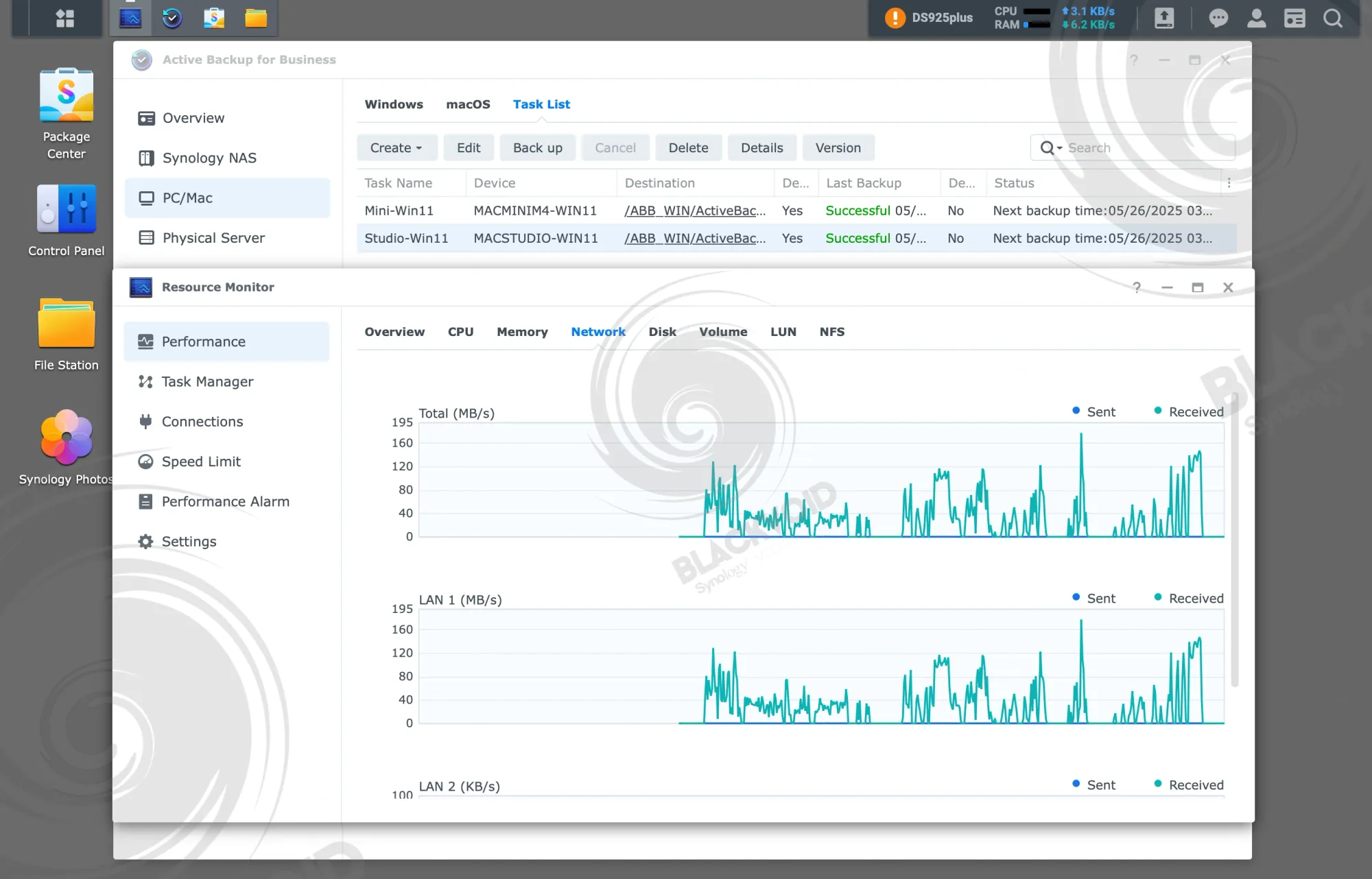Viewport: 1372px width, 879px height.
Task: Toggle Received series in LAN 1 legend
Action: [1188, 598]
